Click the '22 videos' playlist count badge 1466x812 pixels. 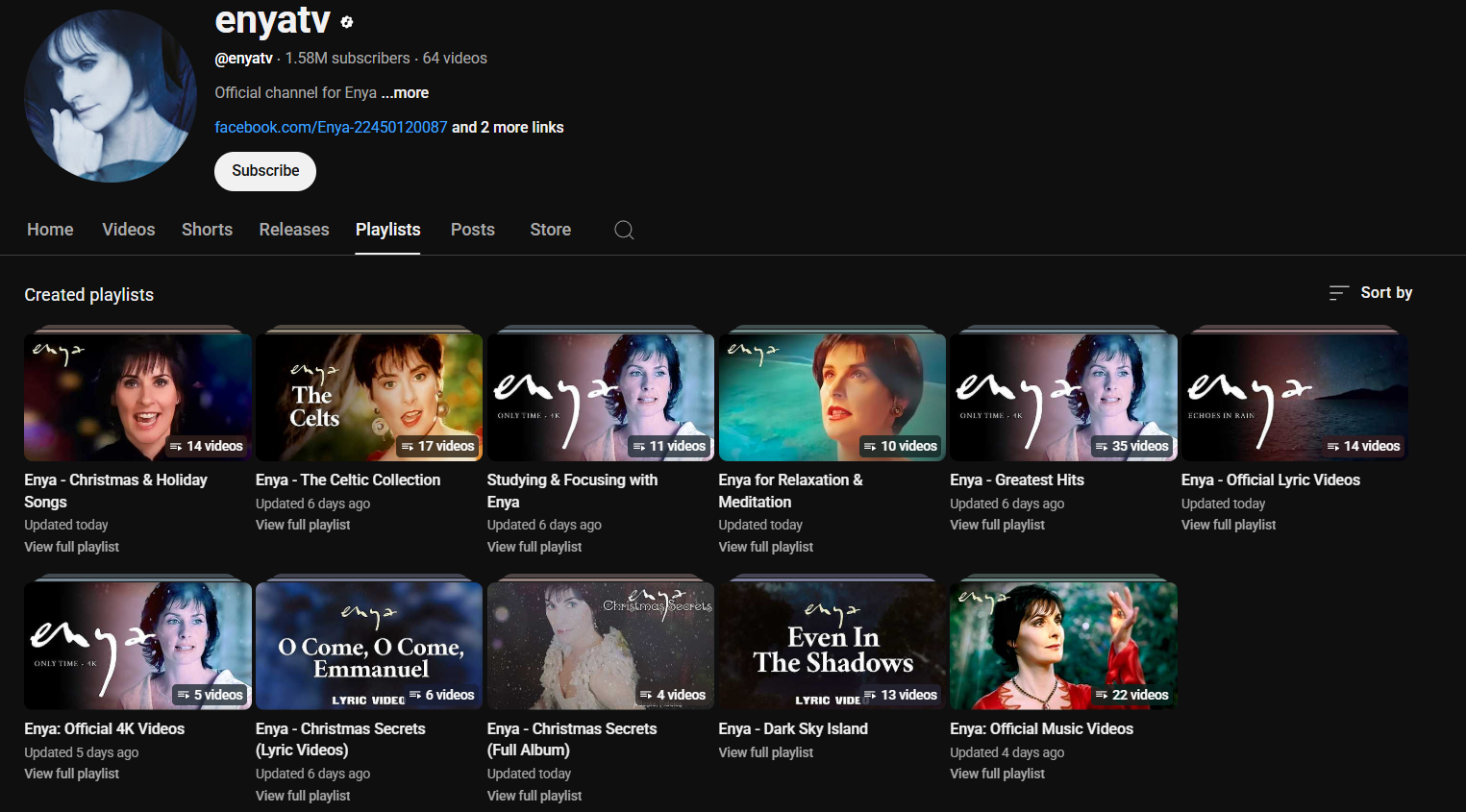point(1131,695)
